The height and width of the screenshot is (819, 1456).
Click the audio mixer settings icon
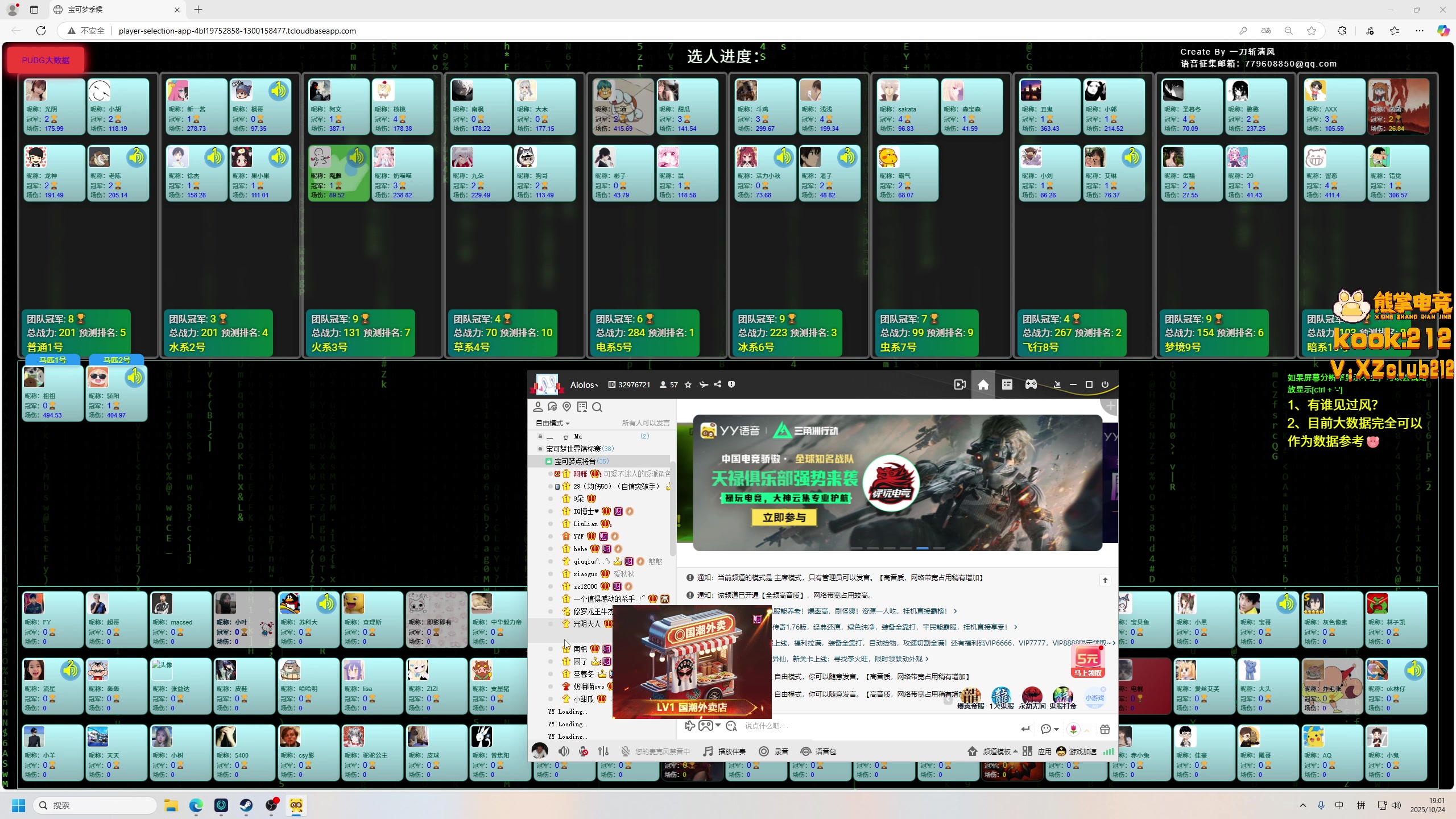pyautogui.click(x=603, y=751)
